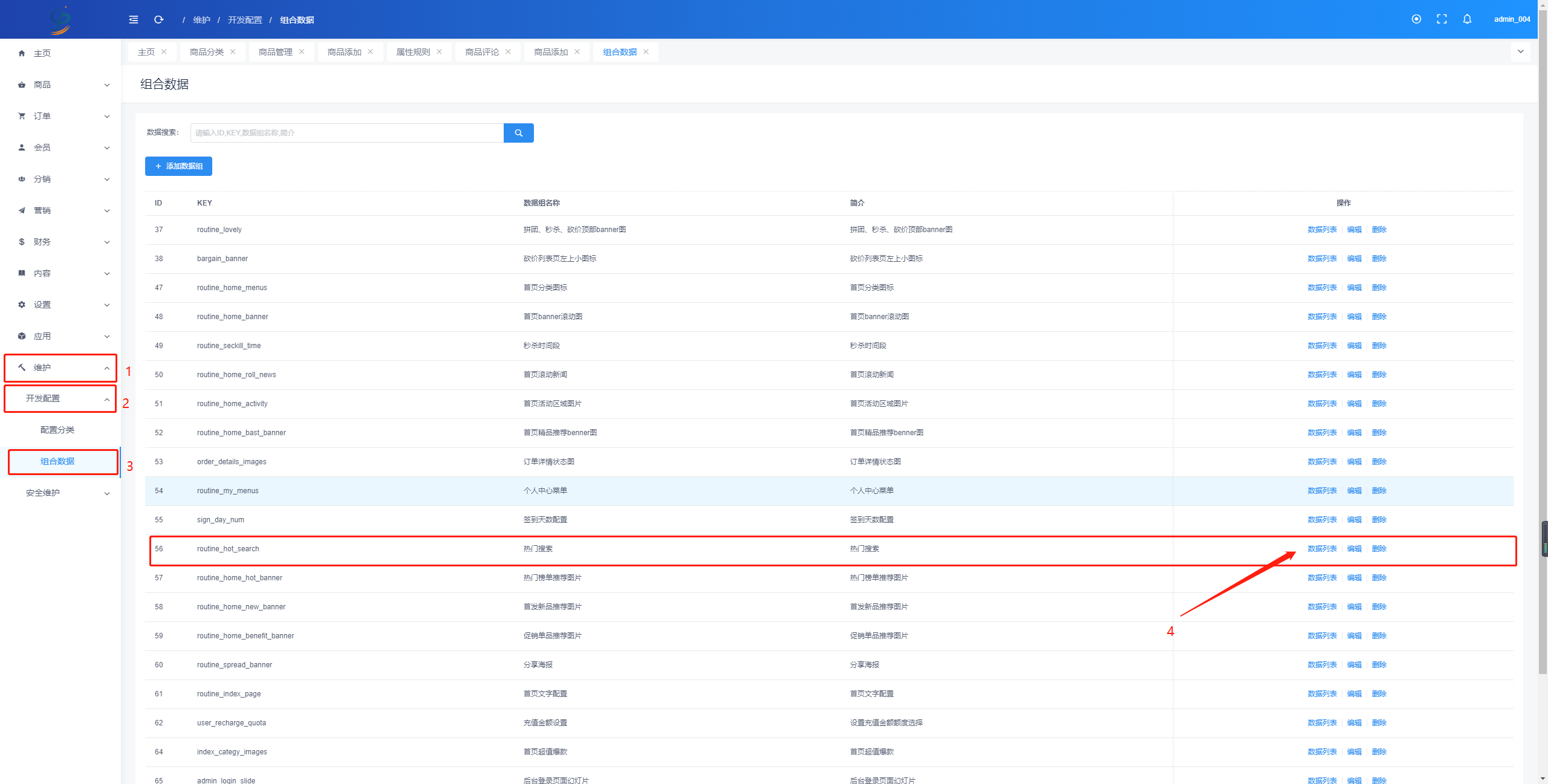Click the 设置充值金额额度选择 description cell

click(886, 723)
